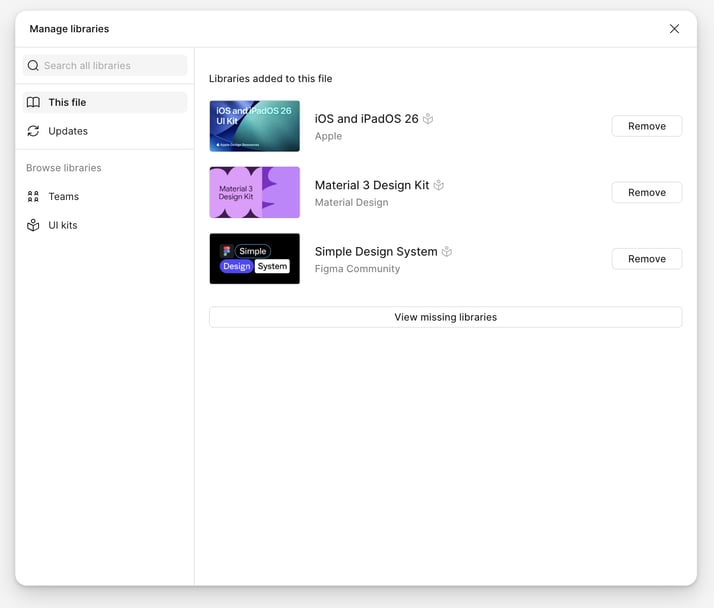Click UI kit badge beside Simple Design System
714x608 pixels.
447,251
